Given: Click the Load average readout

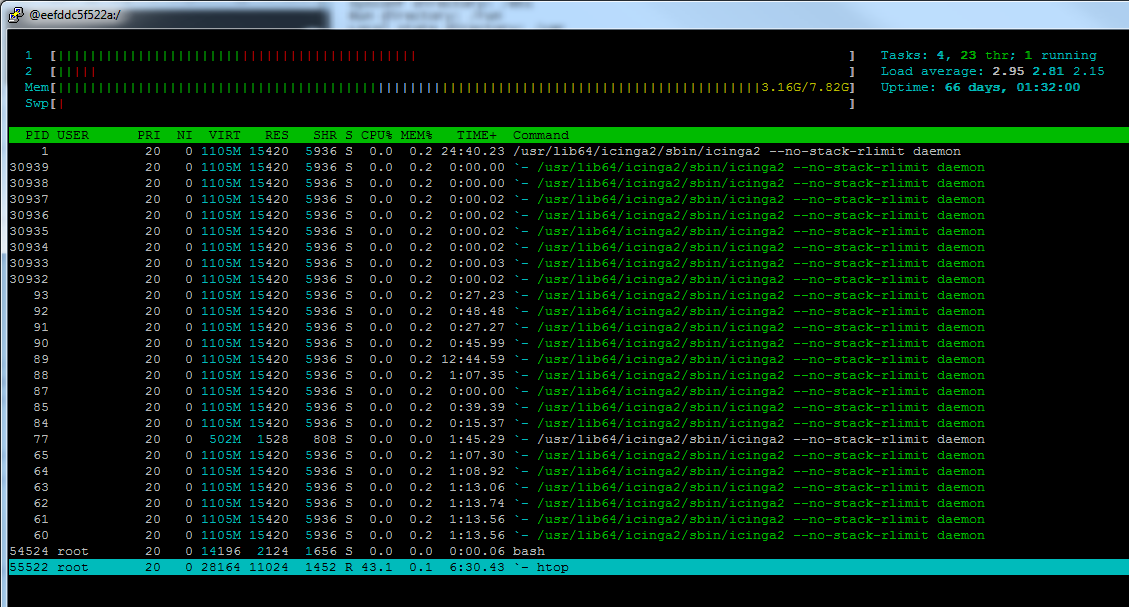Looking at the screenshot, I should [990, 71].
